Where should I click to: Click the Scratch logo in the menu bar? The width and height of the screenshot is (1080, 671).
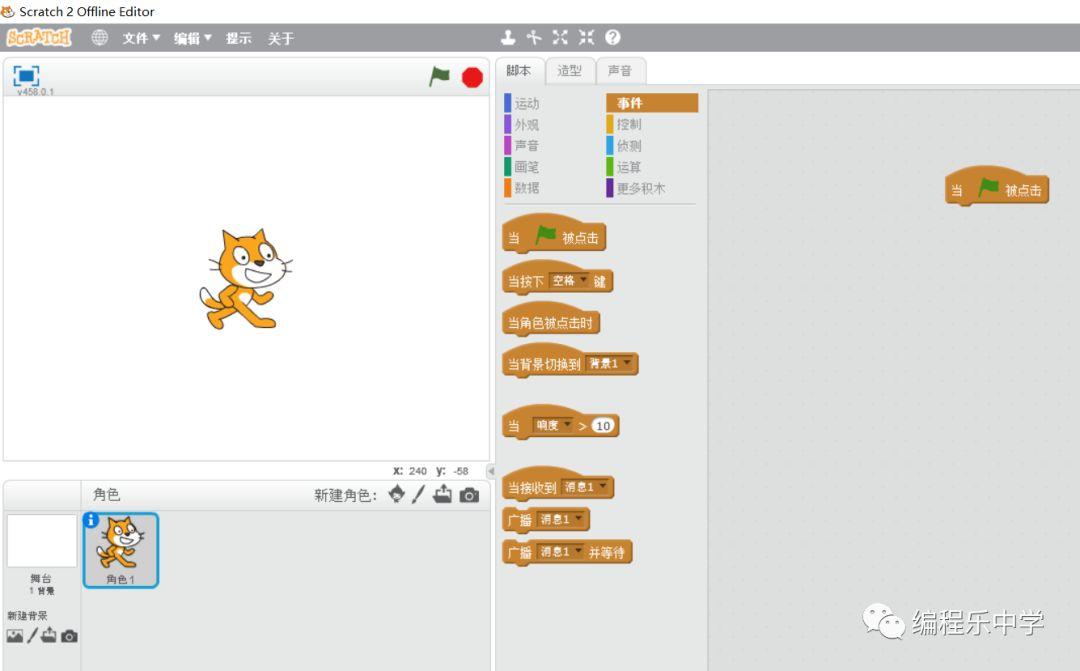[x=39, y=37]
